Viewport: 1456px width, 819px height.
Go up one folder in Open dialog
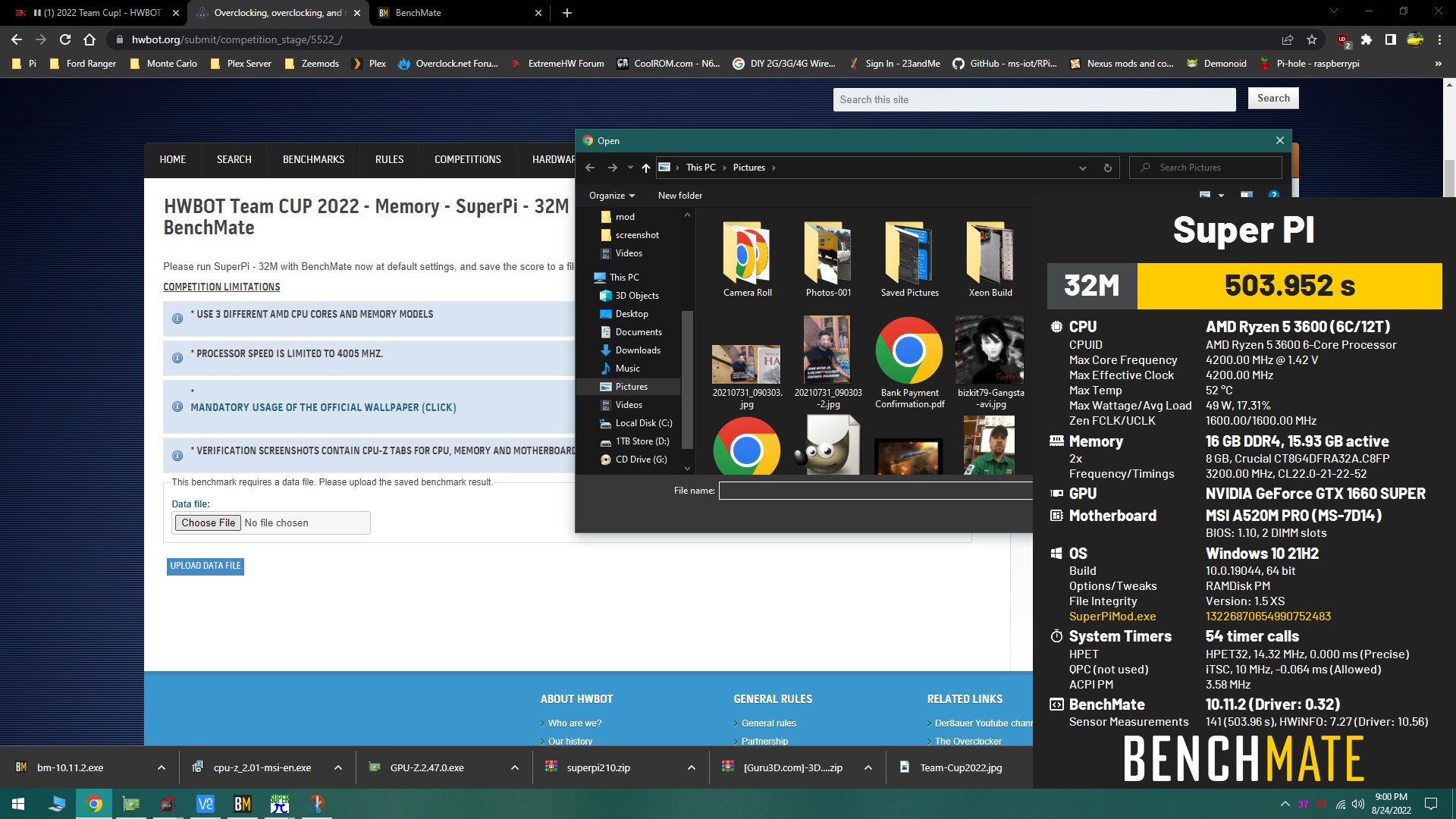pyautogui.click(x=645, y=168)
